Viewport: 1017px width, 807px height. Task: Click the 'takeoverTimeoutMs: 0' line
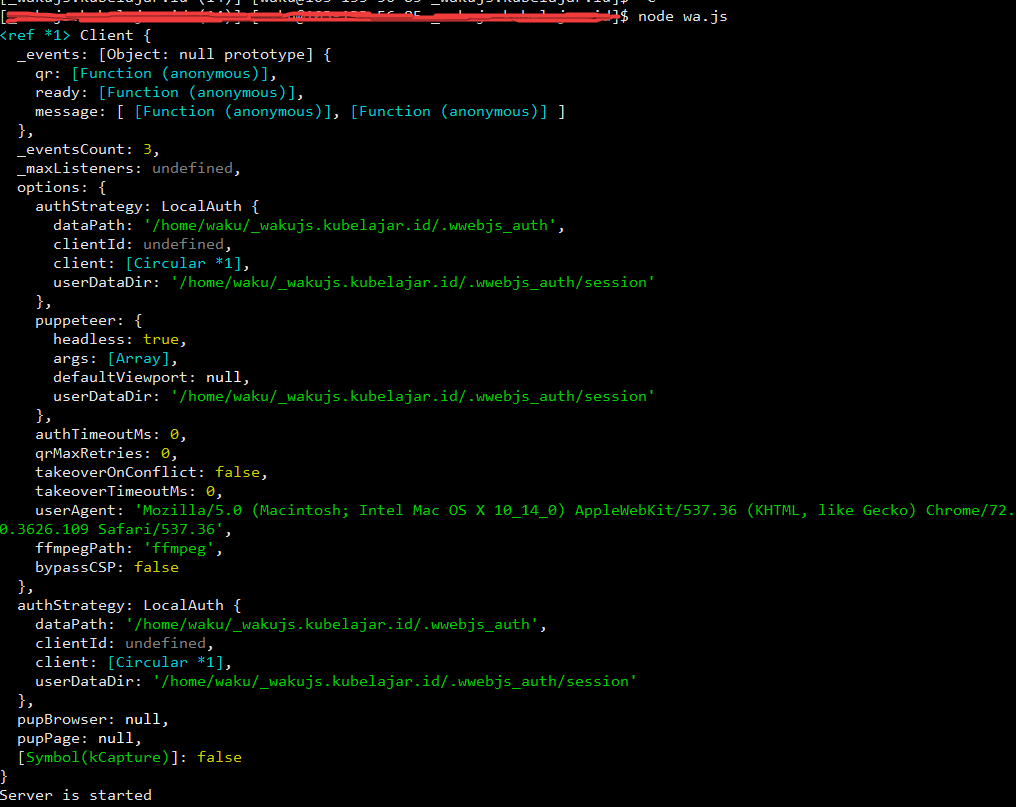(129, 491)
